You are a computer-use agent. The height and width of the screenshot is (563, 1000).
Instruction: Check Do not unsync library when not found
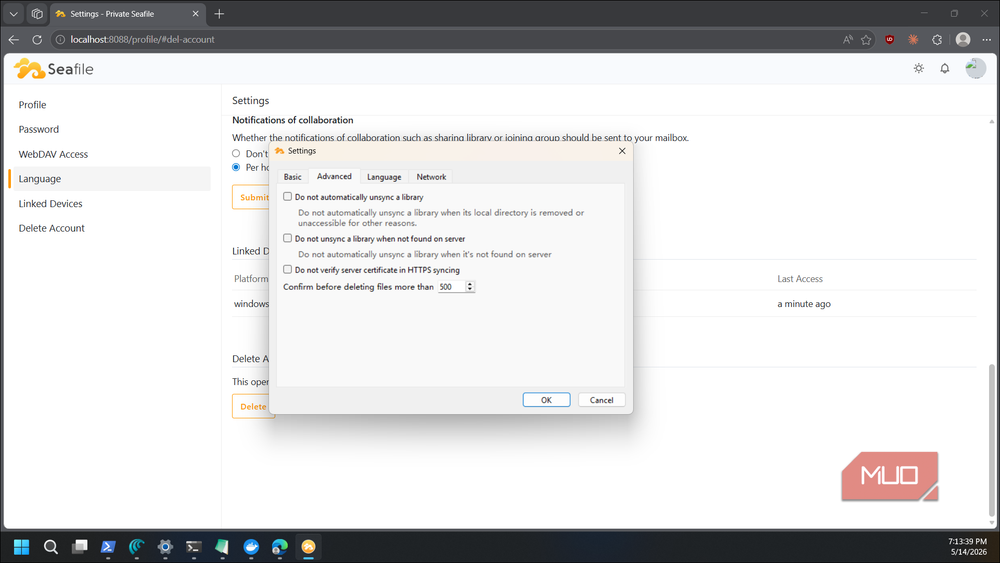pos(288,238)
